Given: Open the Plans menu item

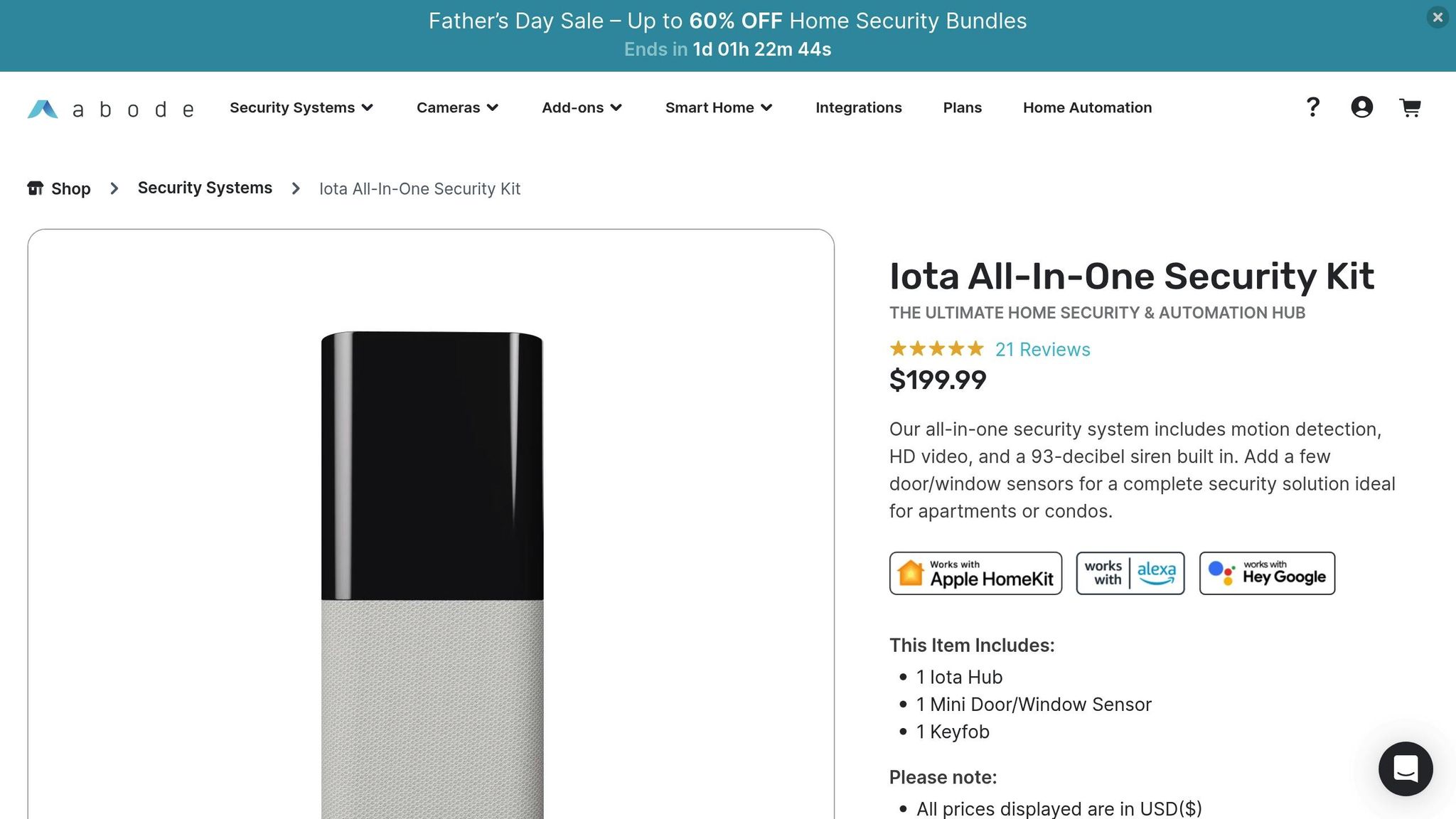Looking at the screenshot, I should point(962,107).
